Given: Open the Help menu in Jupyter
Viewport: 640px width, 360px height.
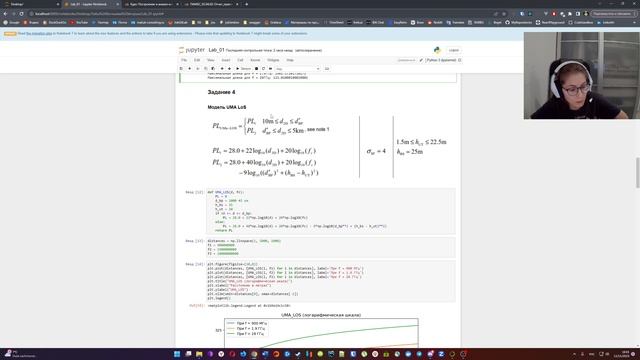Looking at the screenshot, I should coord(290,60).
